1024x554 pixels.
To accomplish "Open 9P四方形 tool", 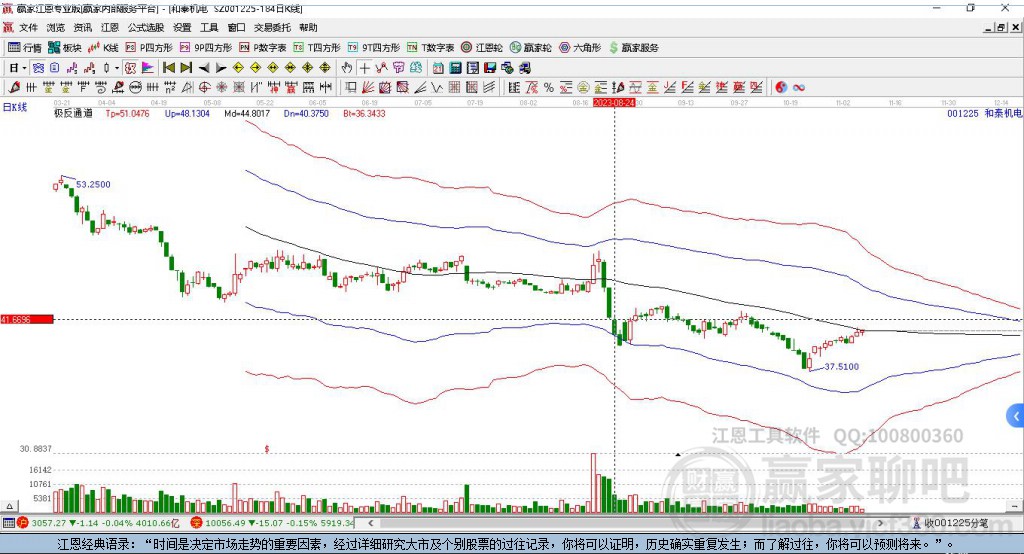I will pos(206,48).
